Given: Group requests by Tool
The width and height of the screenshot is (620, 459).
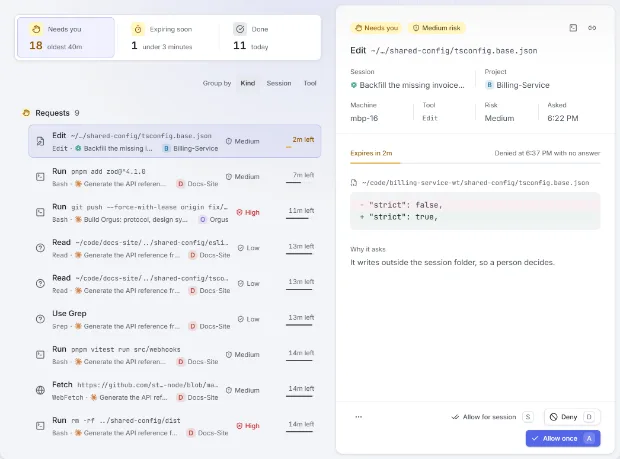Looking at the screenshot, I should coord(310,83).
